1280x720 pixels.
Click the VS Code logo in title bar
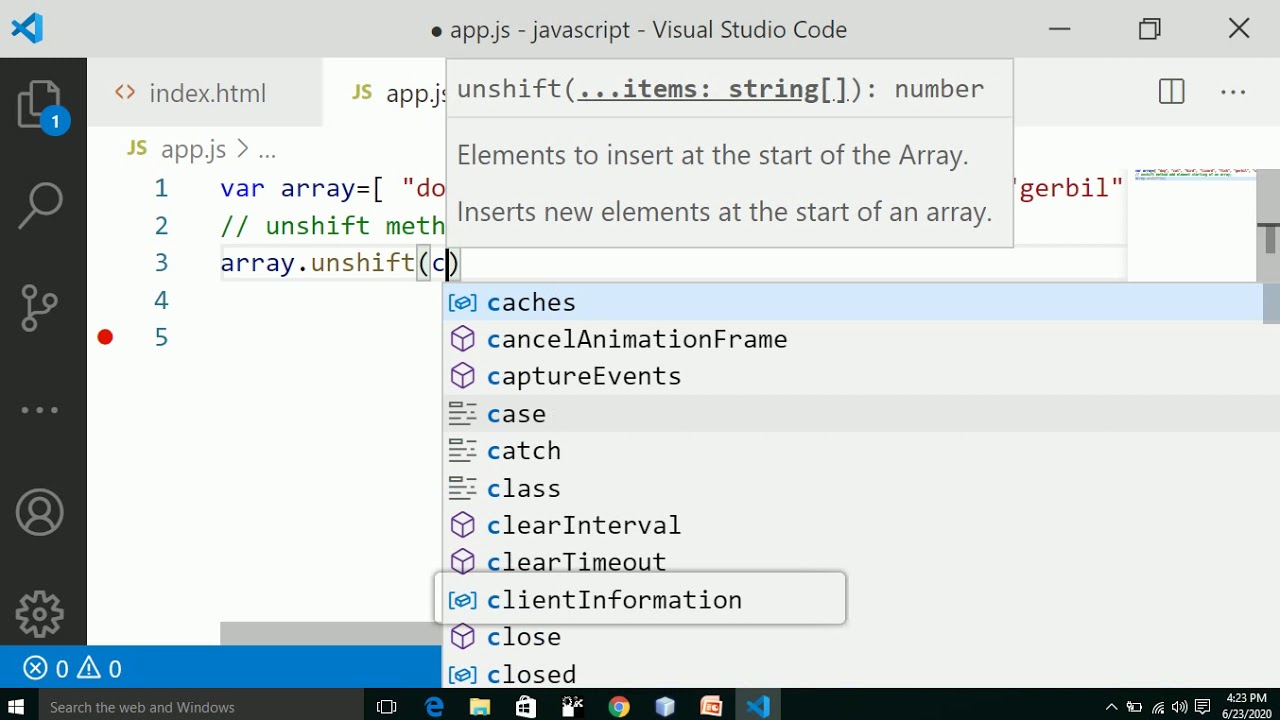tap(28, 28)
